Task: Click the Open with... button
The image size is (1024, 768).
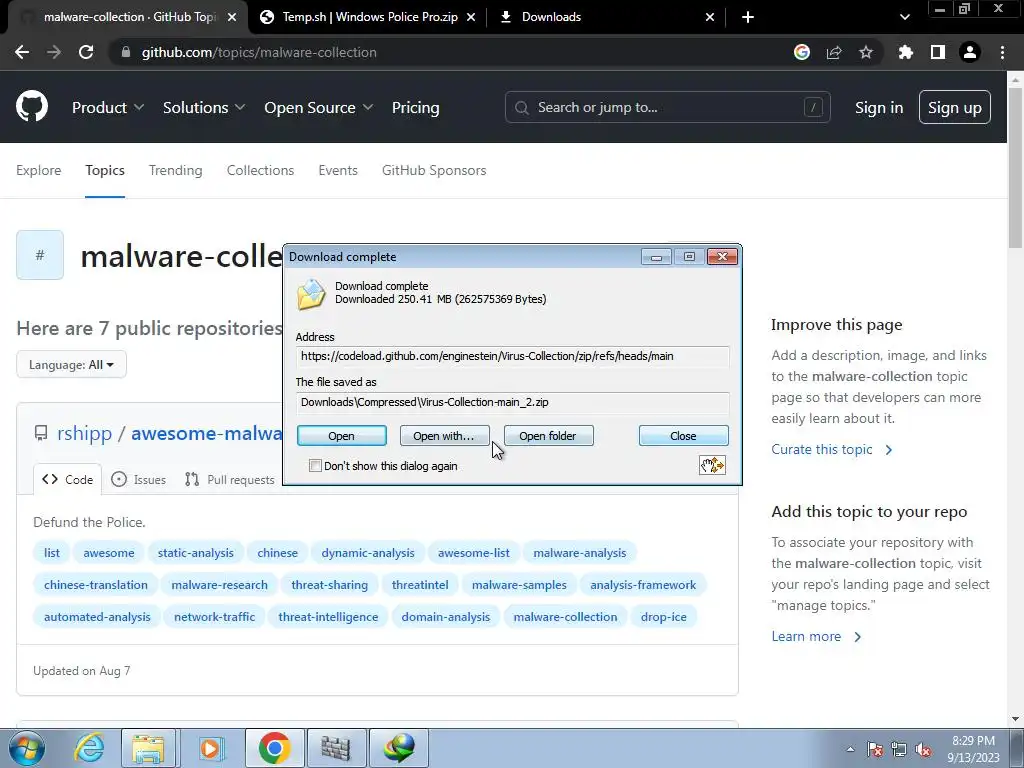Action: (x=444, y=436)
